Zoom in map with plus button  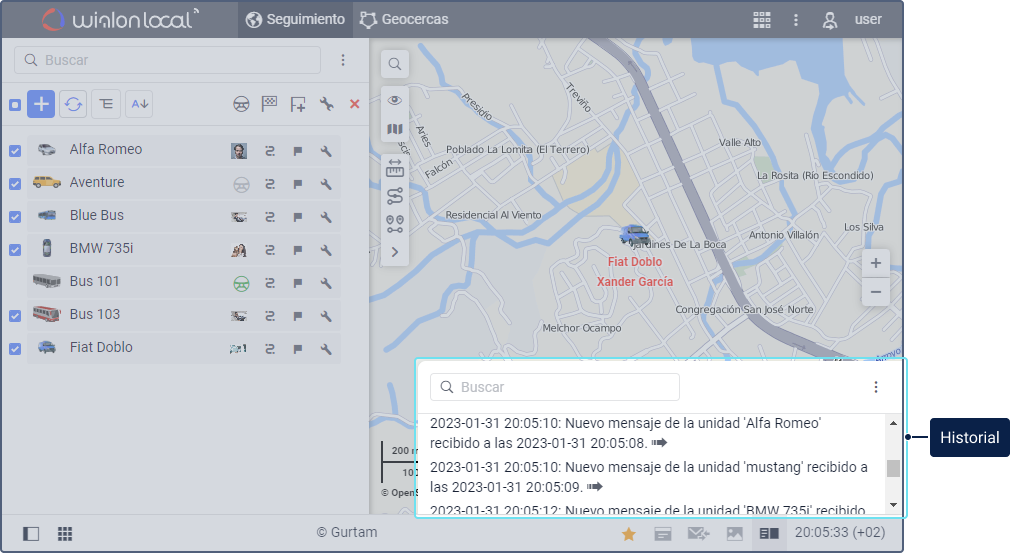876,263
